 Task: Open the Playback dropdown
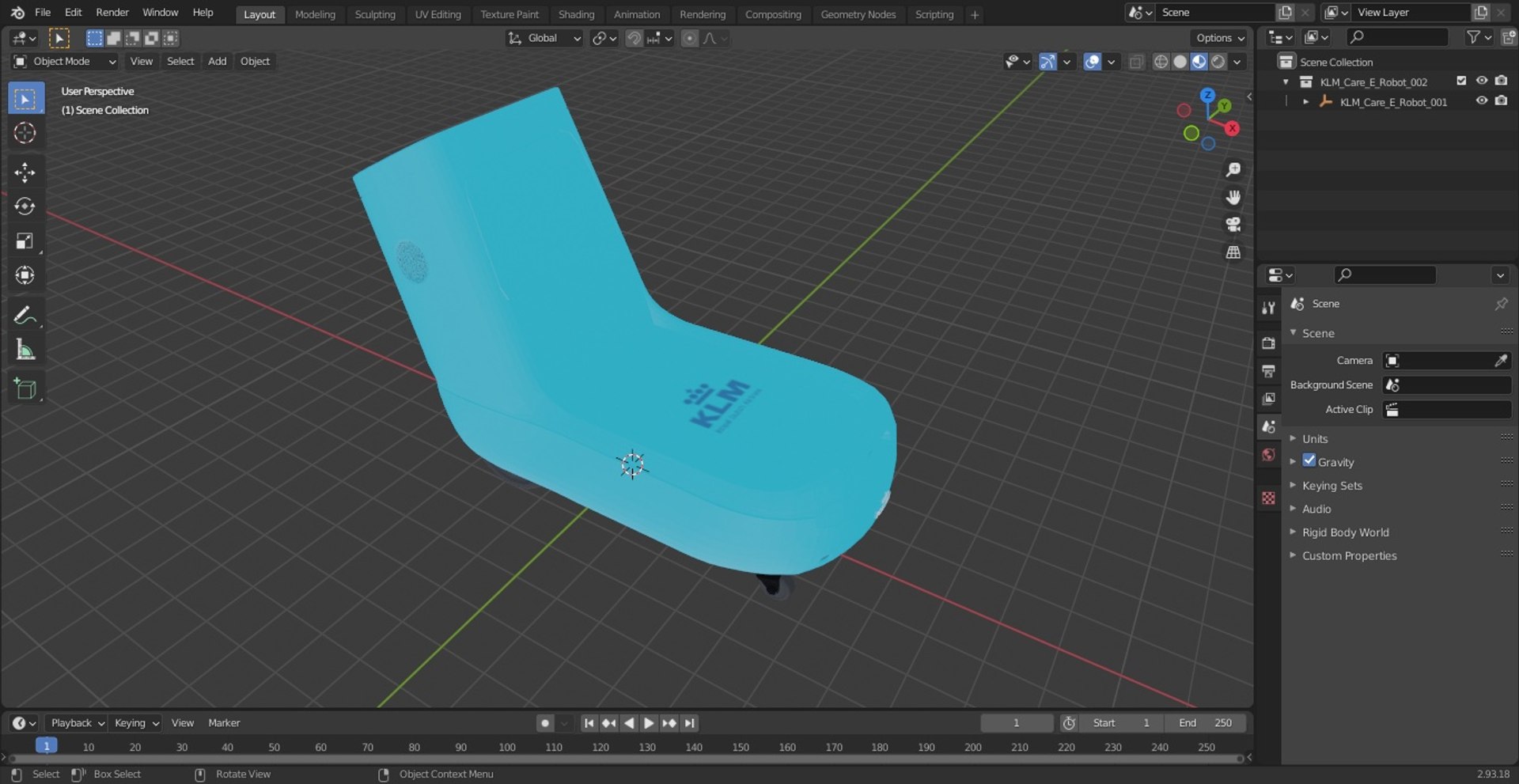coord(77,723)
